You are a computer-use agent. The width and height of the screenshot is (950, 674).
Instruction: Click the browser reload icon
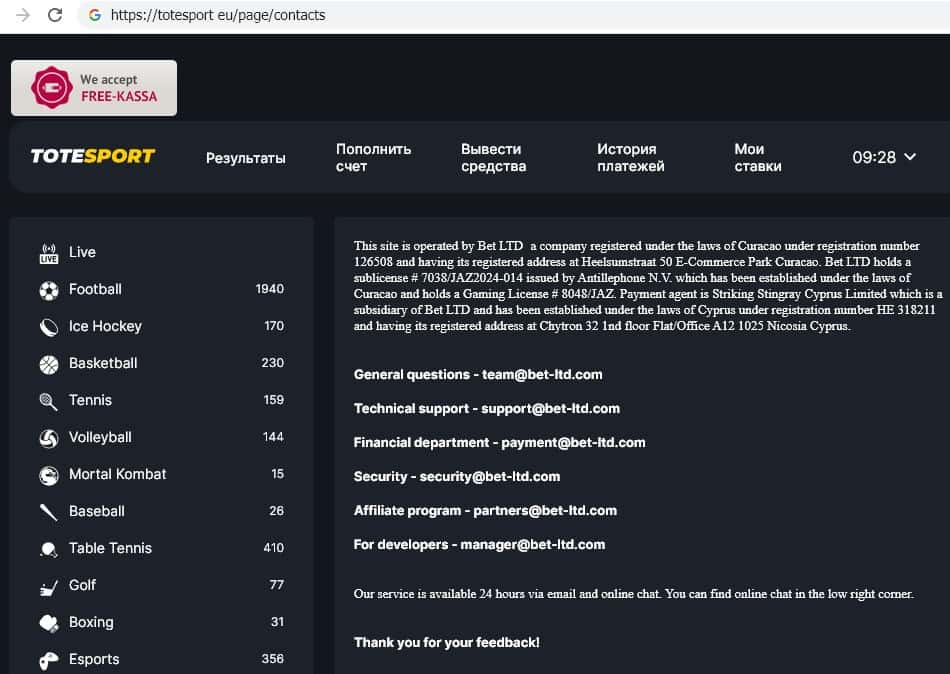click(55, 15)
